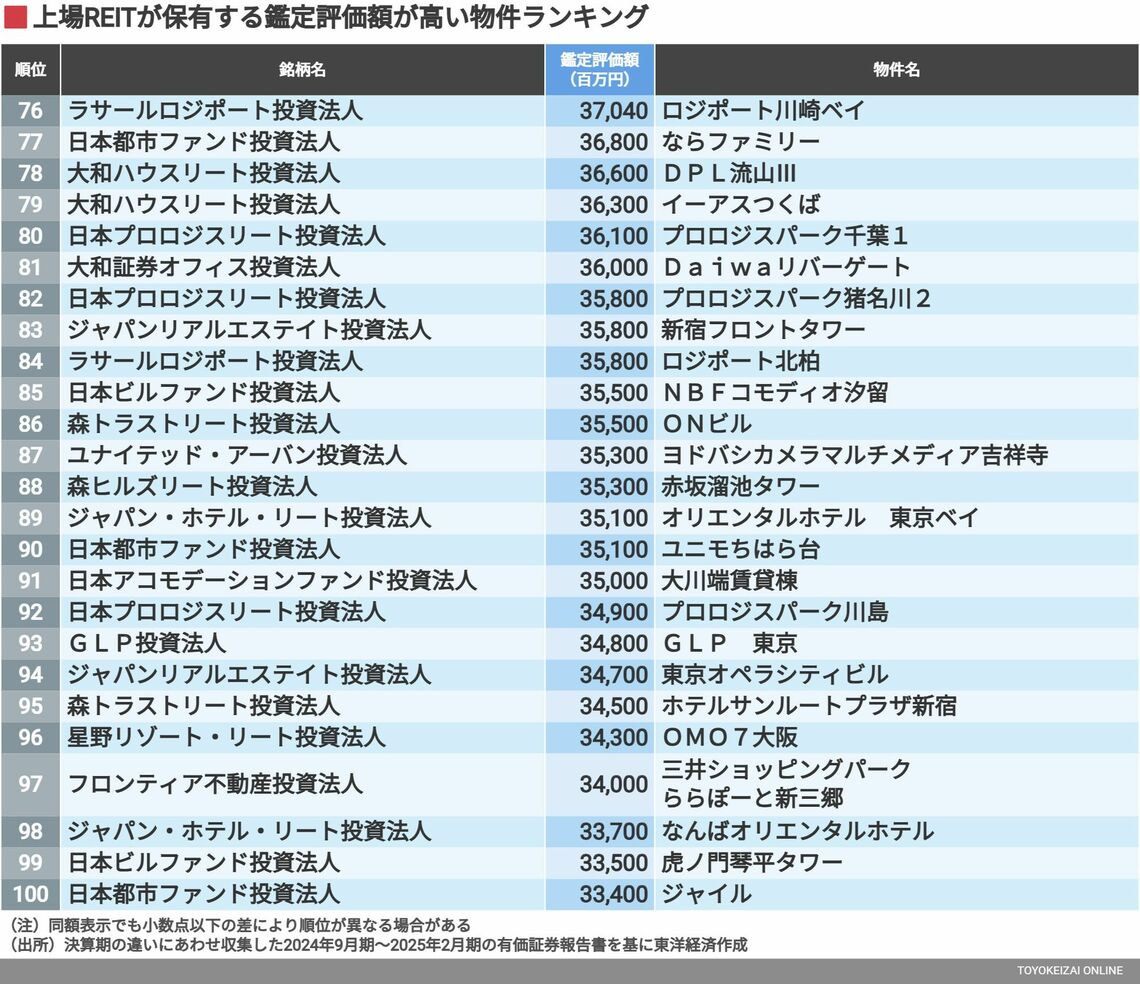Click the 新宿フロントタワー property name
The height and width of the screenshot is (984, 1140).
pos(763,330)
